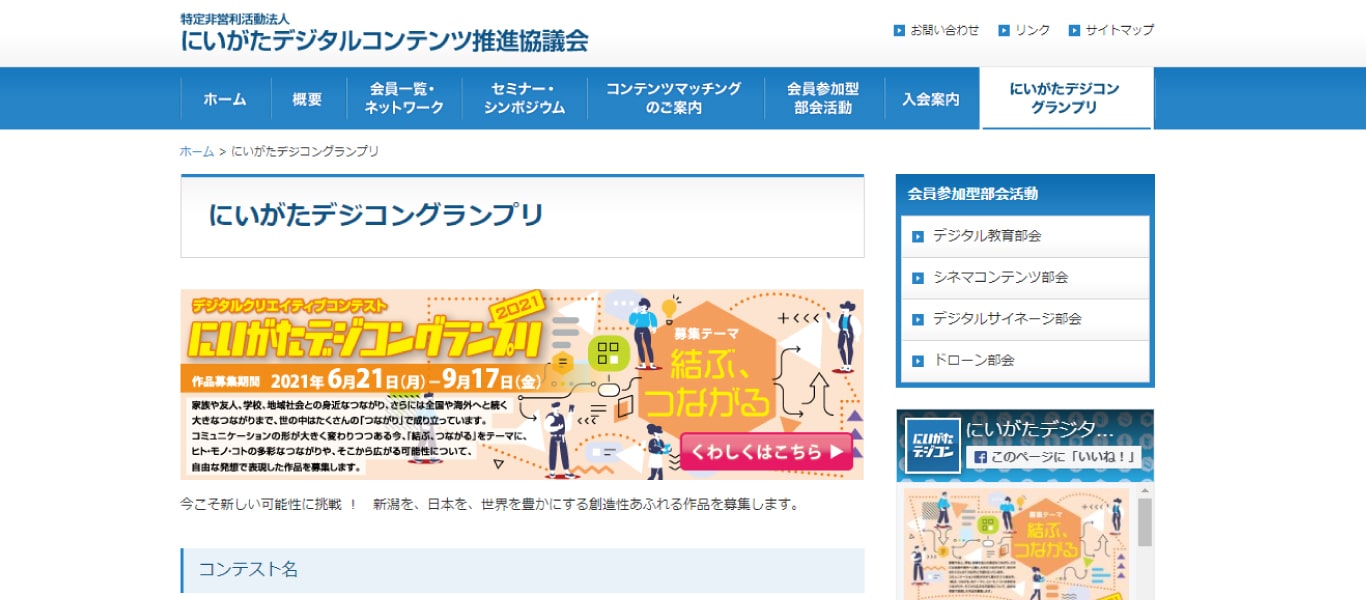Viewport: 1366px width, 600px height.
Task: Click arrow icon beside リンク
Action: coord(1004,31)
